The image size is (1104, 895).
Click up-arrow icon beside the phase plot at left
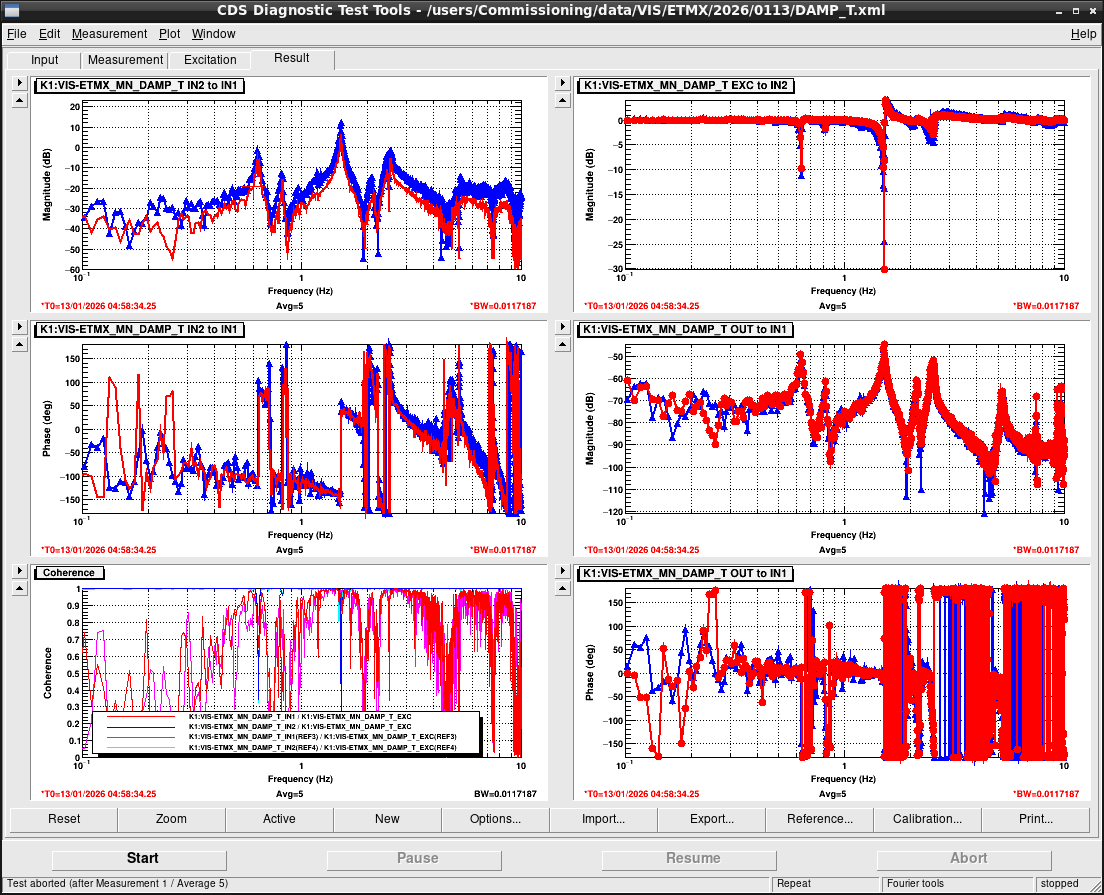point(20,345)
